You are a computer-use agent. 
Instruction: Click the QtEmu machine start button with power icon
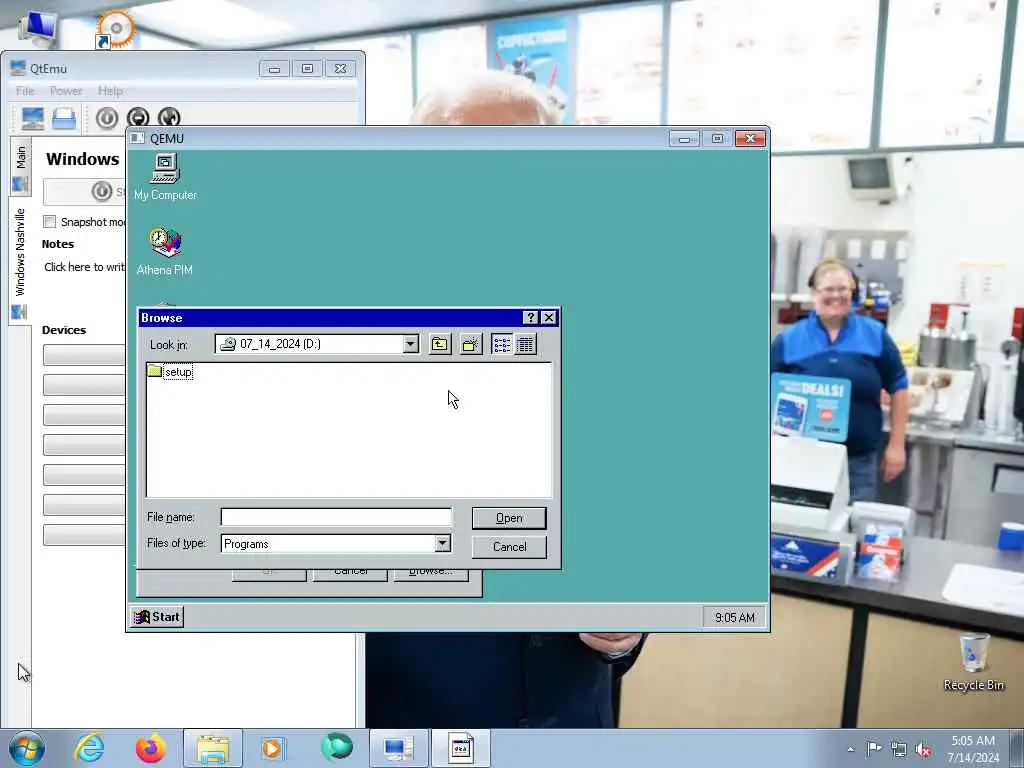click(85, 191)
